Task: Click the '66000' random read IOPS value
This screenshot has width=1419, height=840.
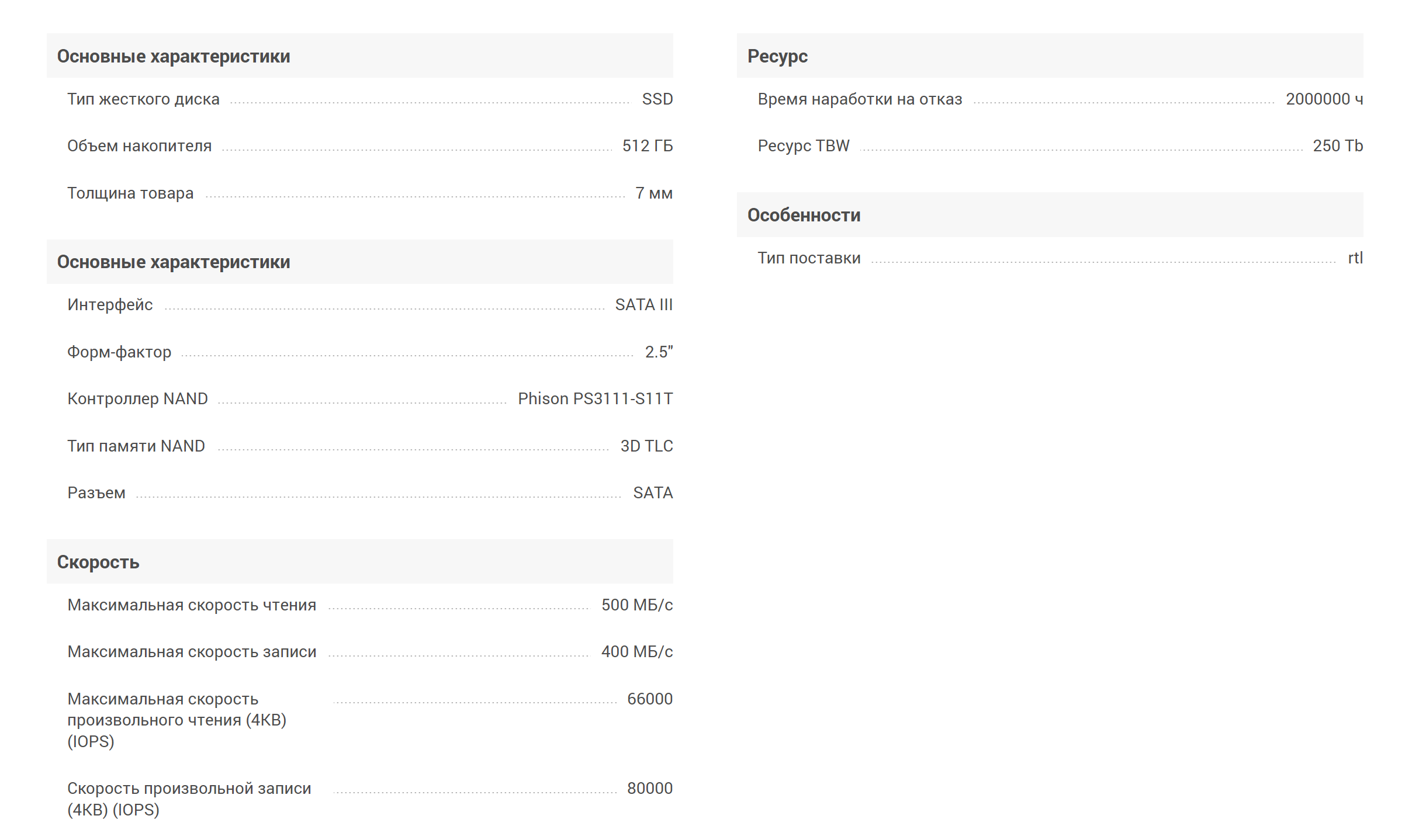Action: [x=649, y=699]
